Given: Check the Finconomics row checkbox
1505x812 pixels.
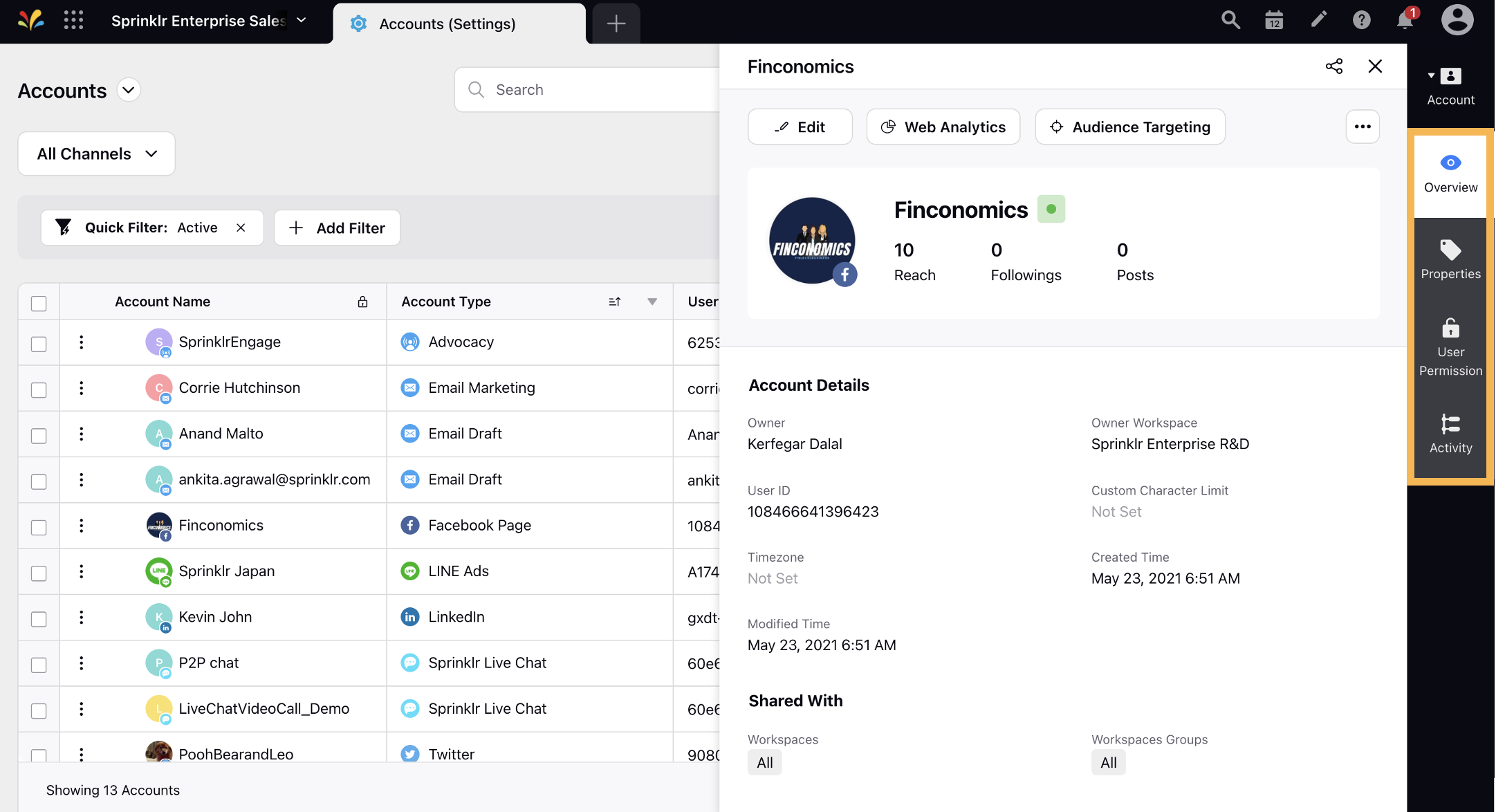Looking at the screenshot, I should [x=39, y=527].
